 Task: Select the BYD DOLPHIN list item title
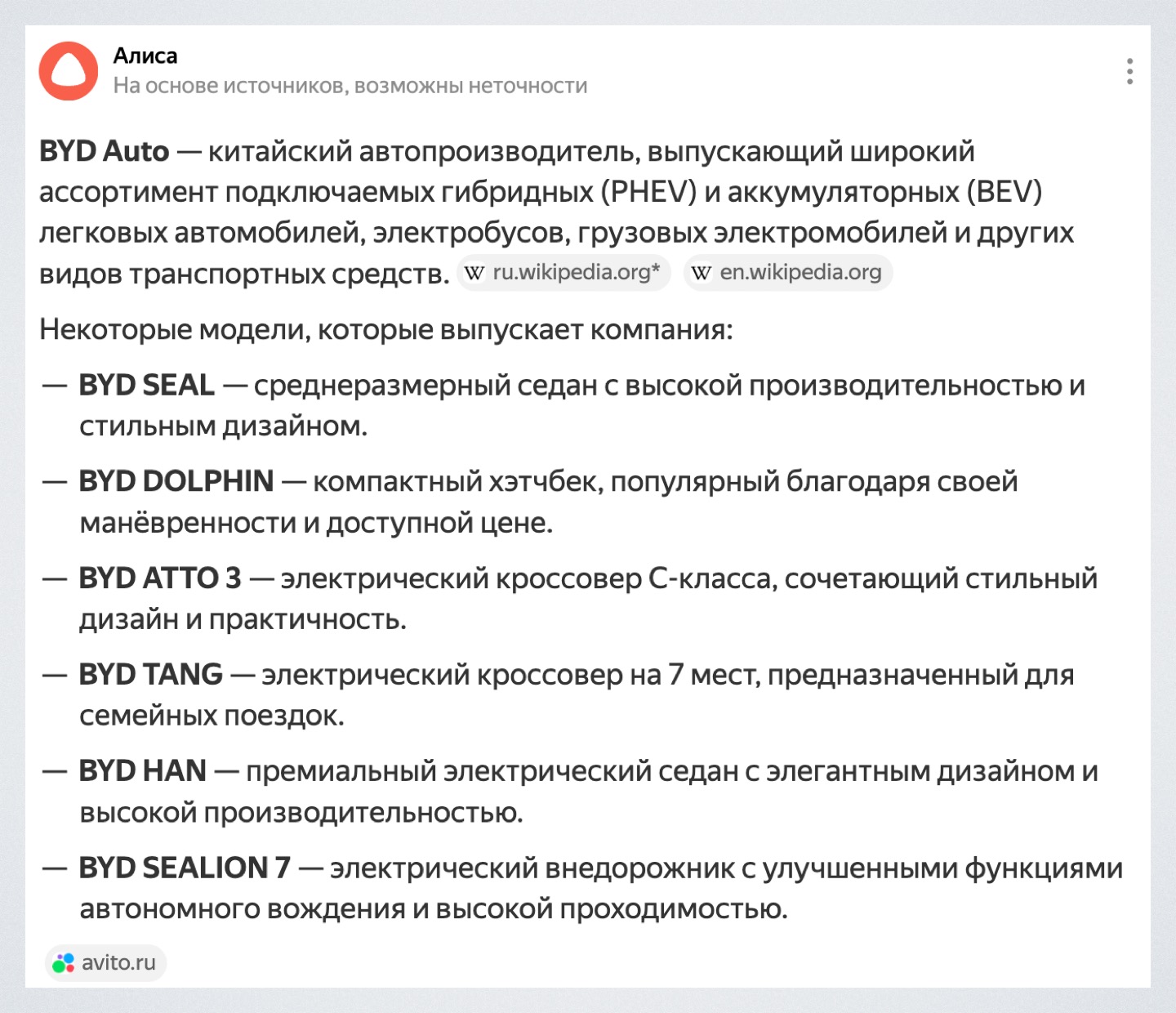tap(176, 481)
